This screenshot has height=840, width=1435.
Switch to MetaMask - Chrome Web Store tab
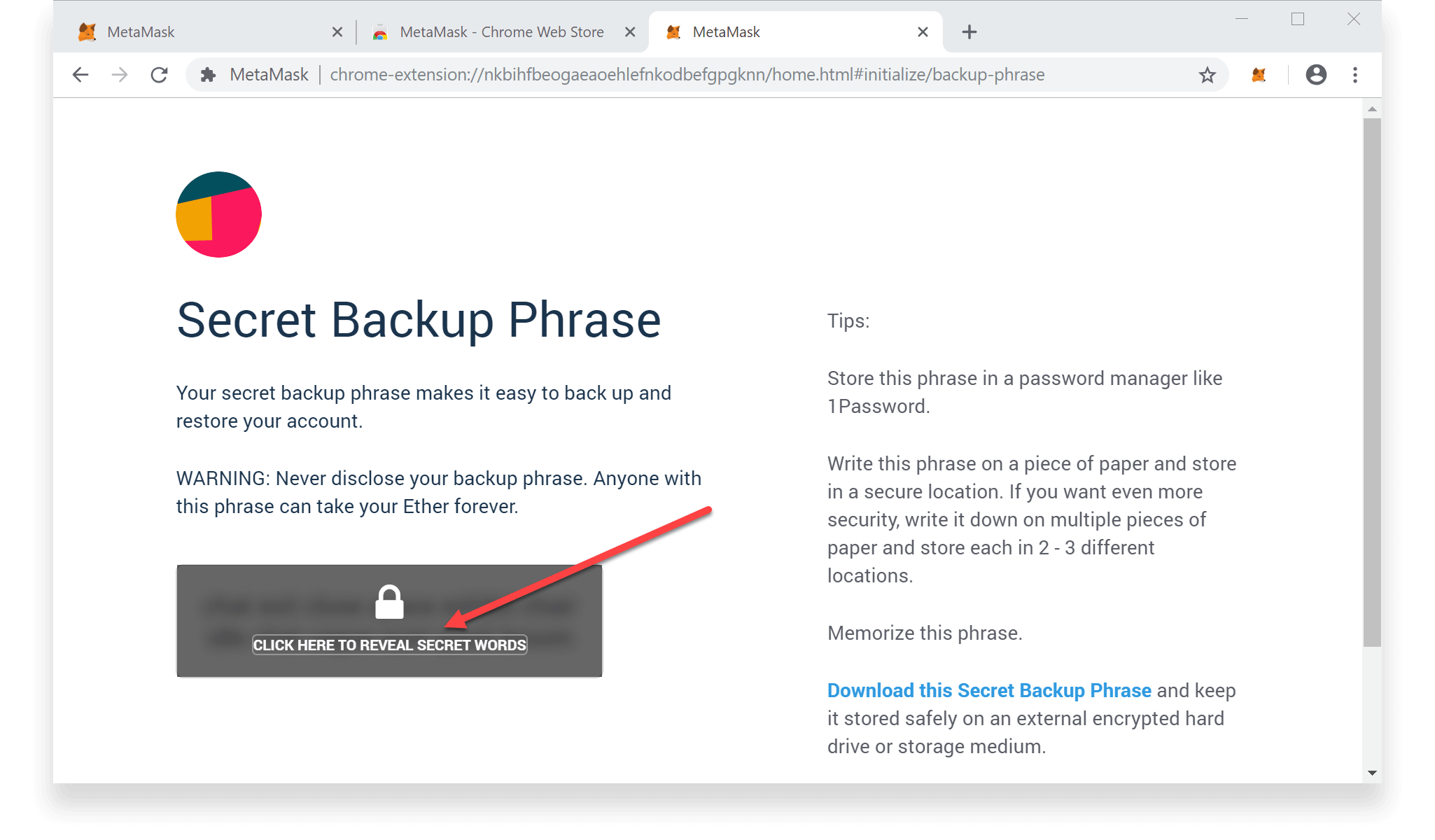tap(500, 32)
